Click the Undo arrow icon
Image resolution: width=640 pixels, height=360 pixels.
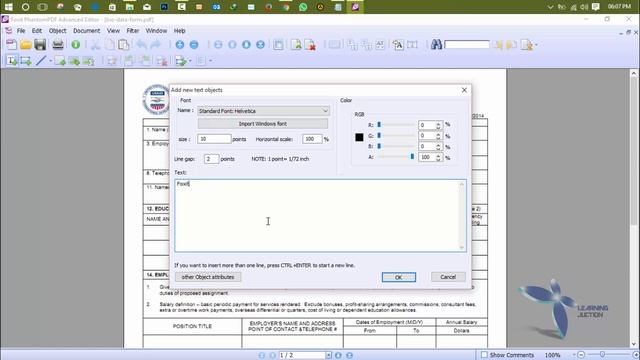[x=141, y=44]
